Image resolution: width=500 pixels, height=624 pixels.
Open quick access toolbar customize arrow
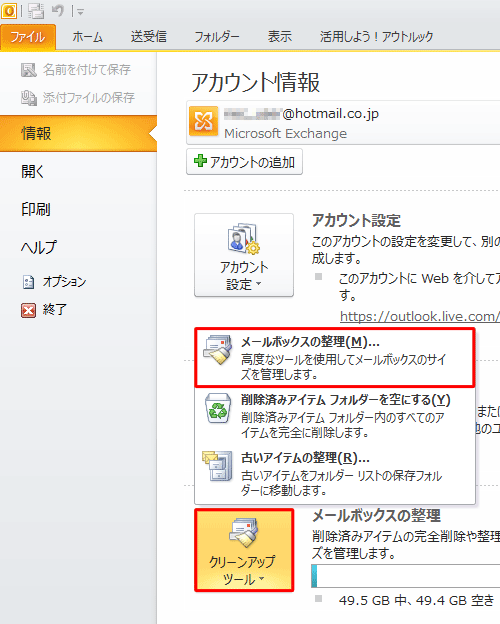pos(80,12)
